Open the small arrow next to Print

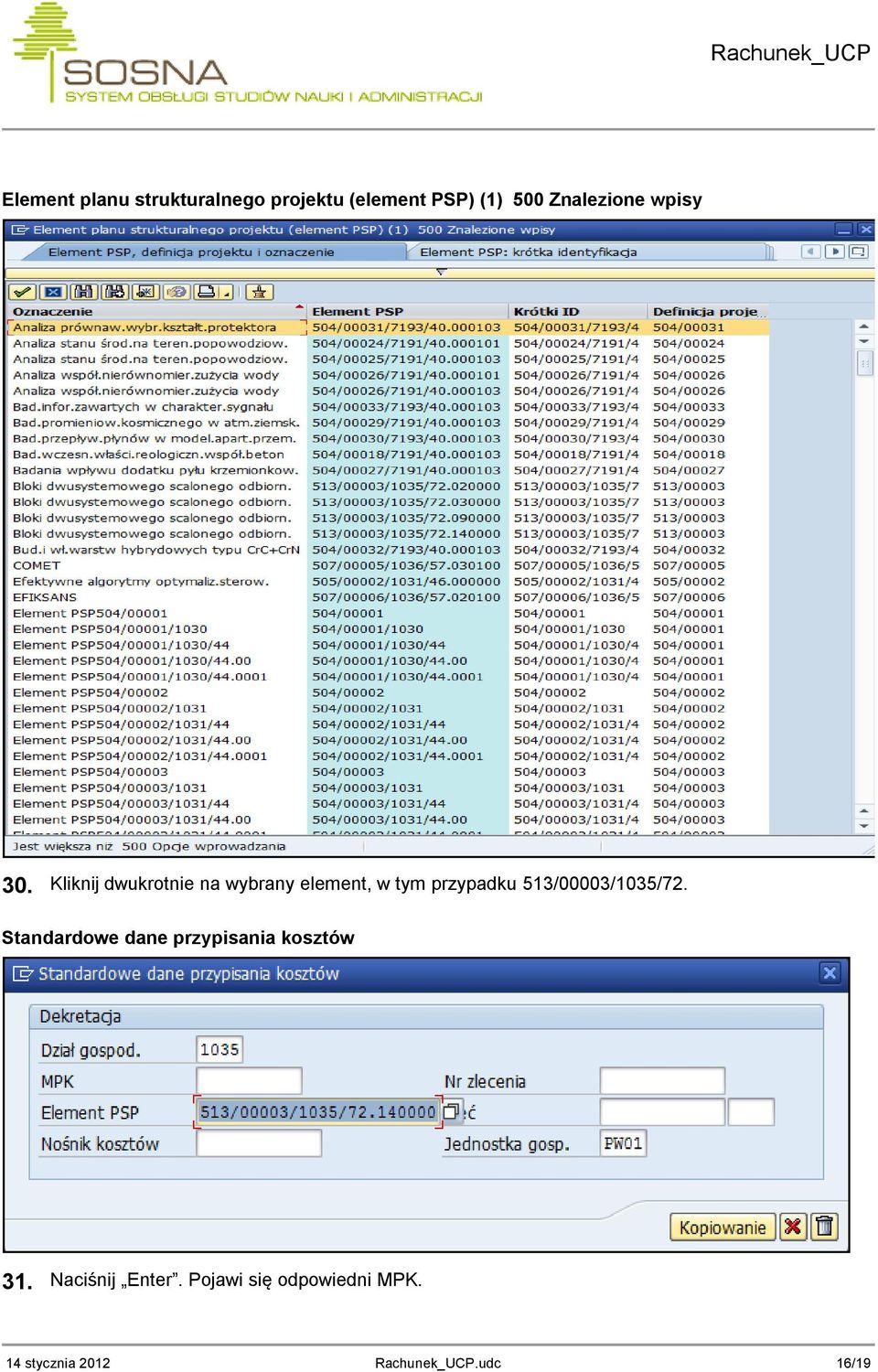(x=227, y=293)
